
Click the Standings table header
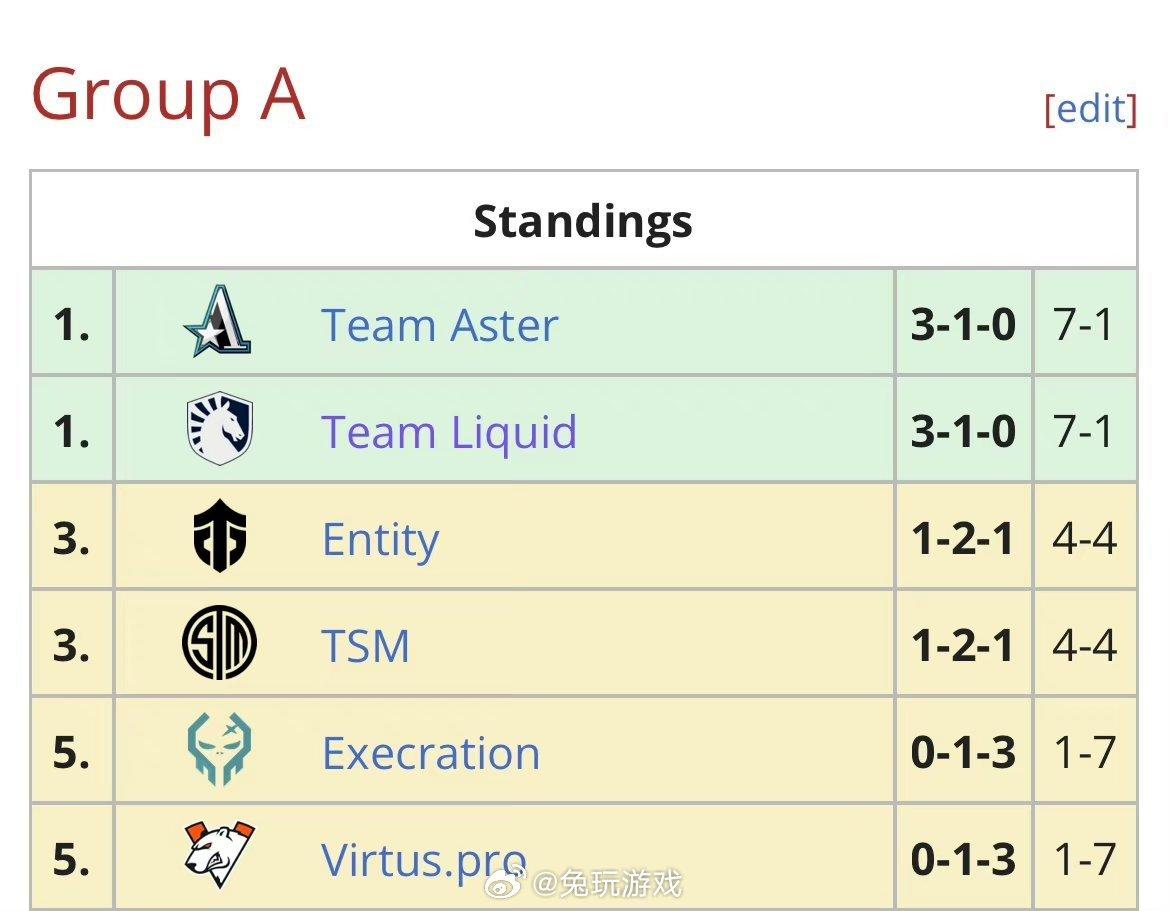[583, 221]
